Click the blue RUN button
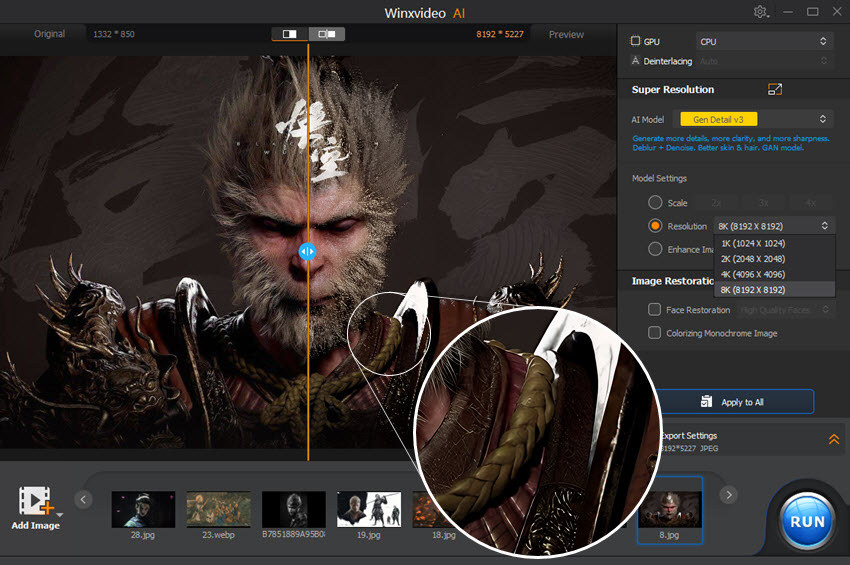 coord(807,521)
